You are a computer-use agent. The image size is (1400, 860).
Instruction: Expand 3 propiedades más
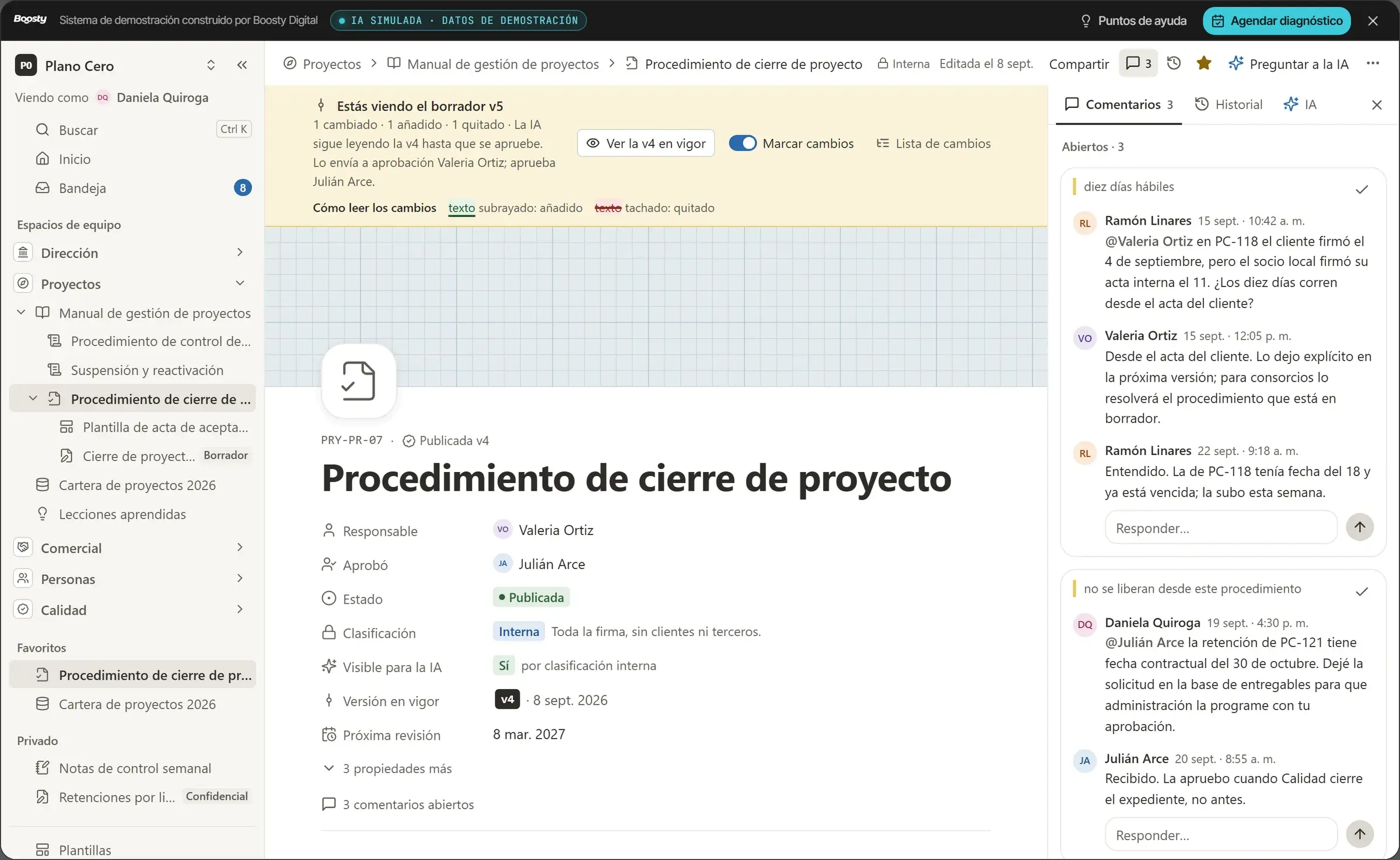tap(387, 768)
